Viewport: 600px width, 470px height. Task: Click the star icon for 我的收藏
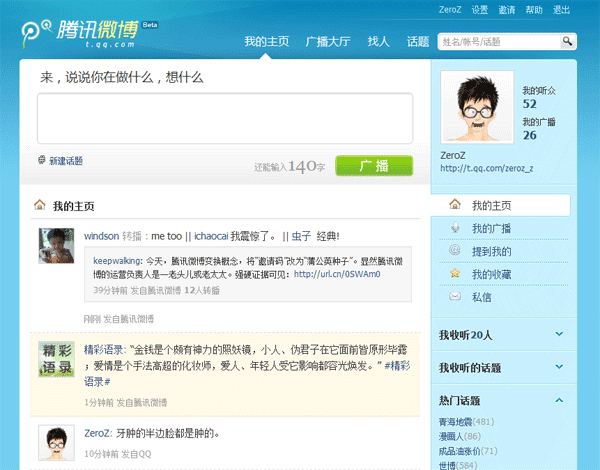pos(455,273)
